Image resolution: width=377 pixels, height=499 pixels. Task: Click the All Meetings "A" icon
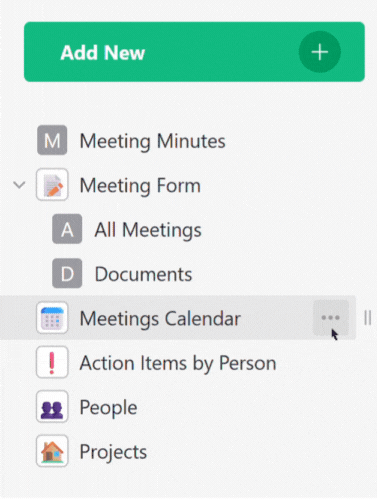coord(67,229)
